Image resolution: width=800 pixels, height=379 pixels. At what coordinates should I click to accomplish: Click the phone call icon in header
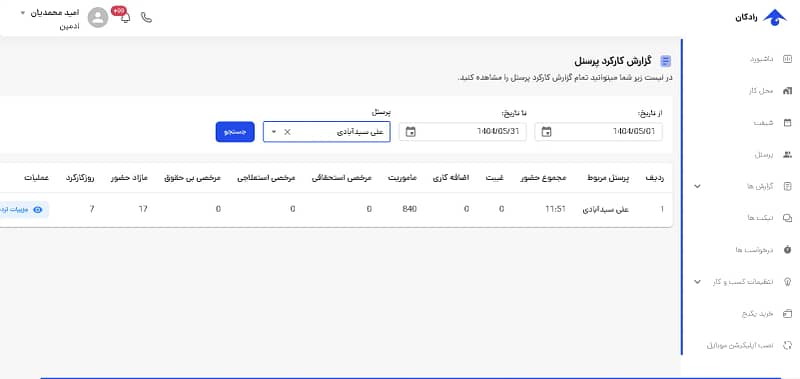pyautogui.click(x=146, y=18)
